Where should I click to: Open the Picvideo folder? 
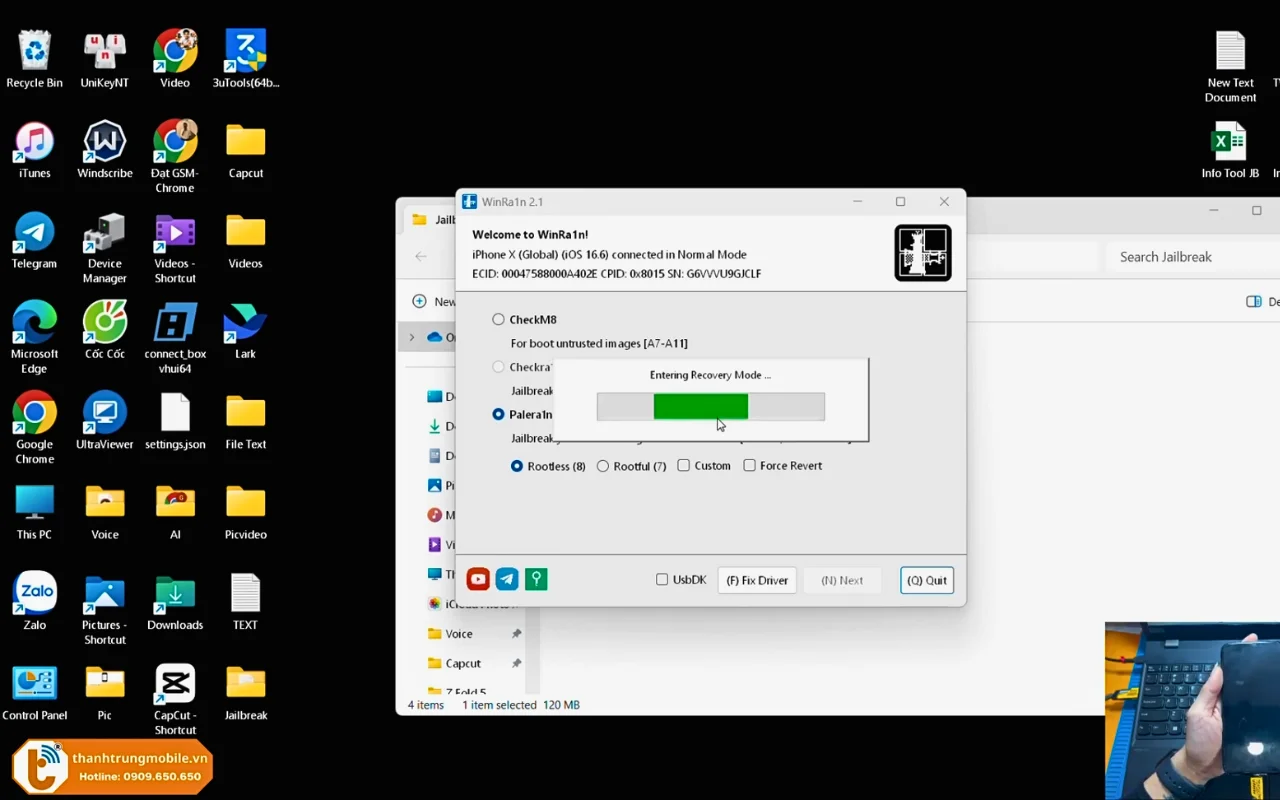click(245, 511)
